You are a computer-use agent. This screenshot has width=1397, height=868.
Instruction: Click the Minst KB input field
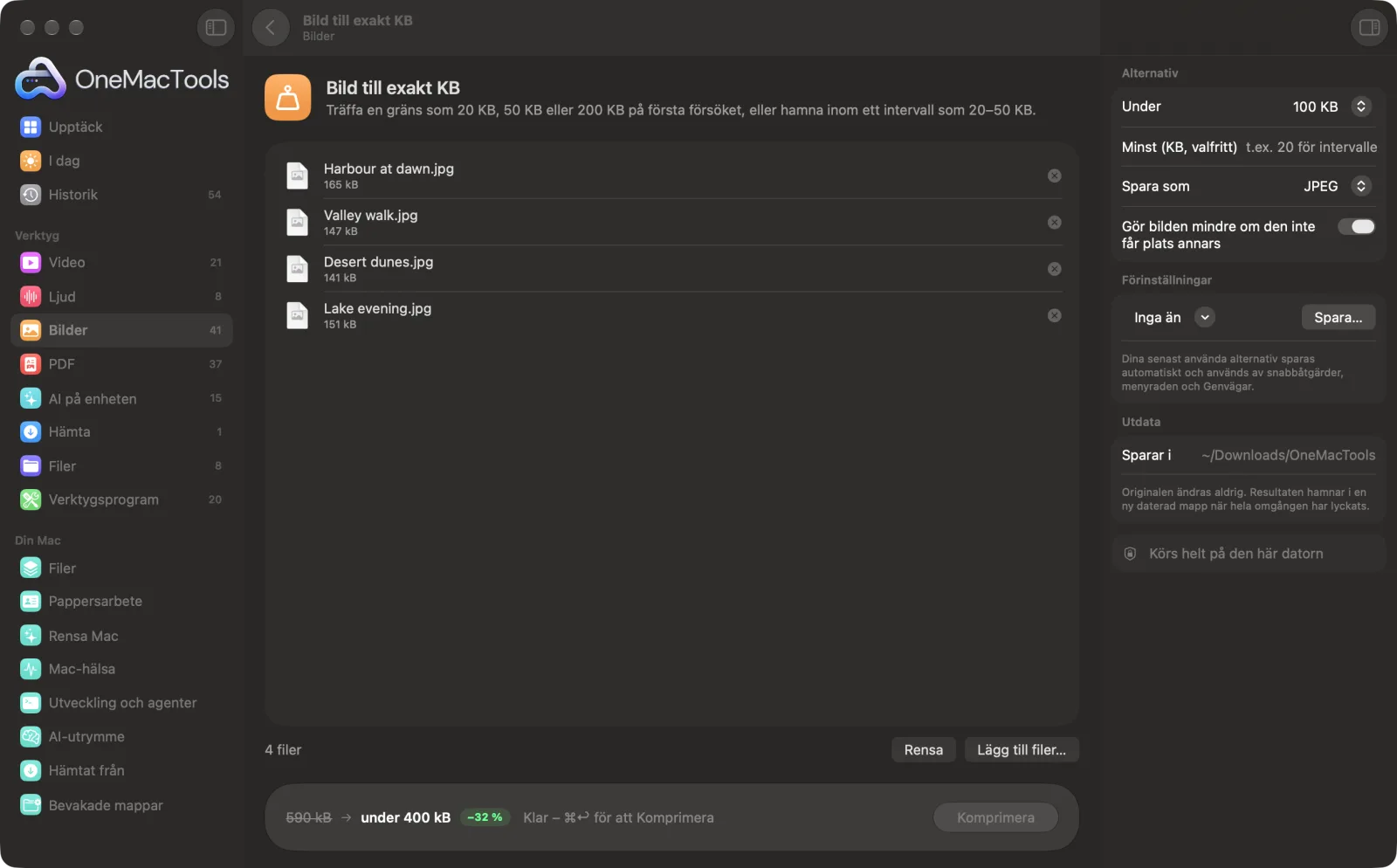1311,147
